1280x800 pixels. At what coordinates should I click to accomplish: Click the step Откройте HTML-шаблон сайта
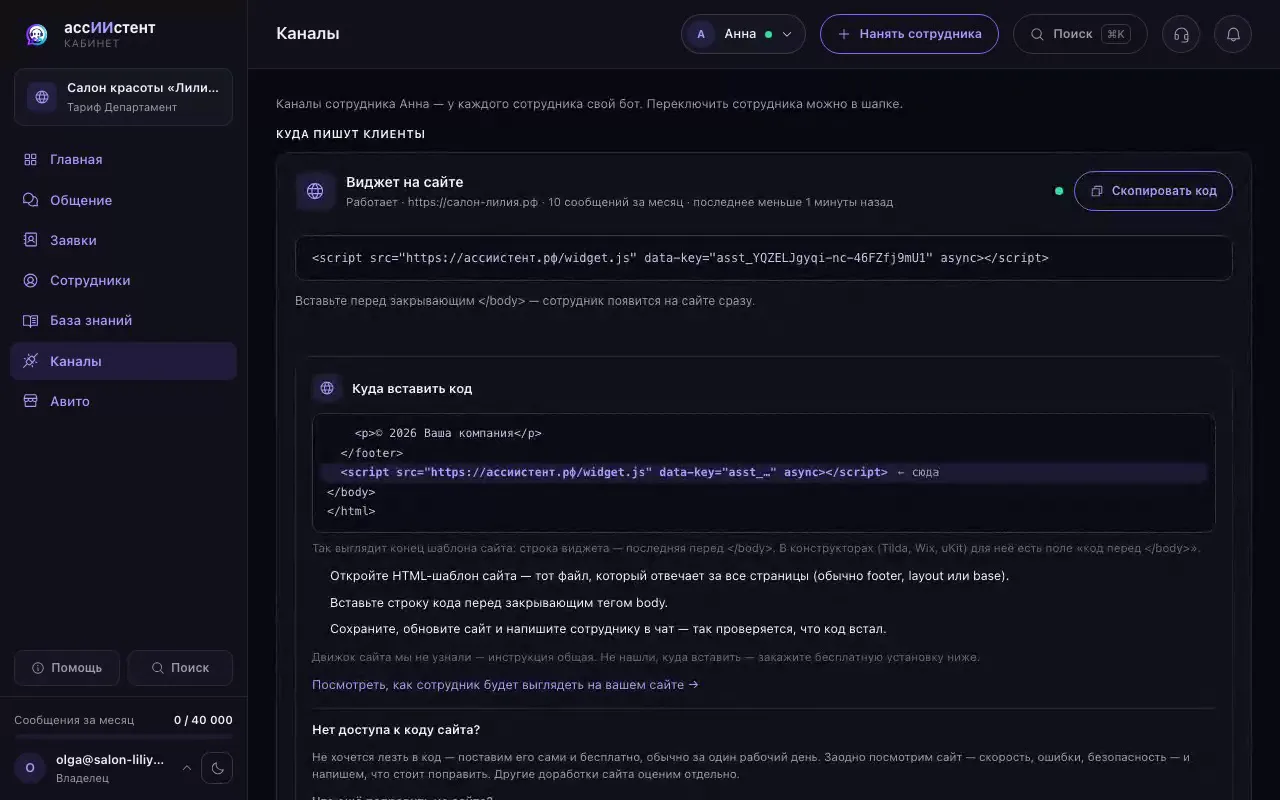tap(669, 576)
